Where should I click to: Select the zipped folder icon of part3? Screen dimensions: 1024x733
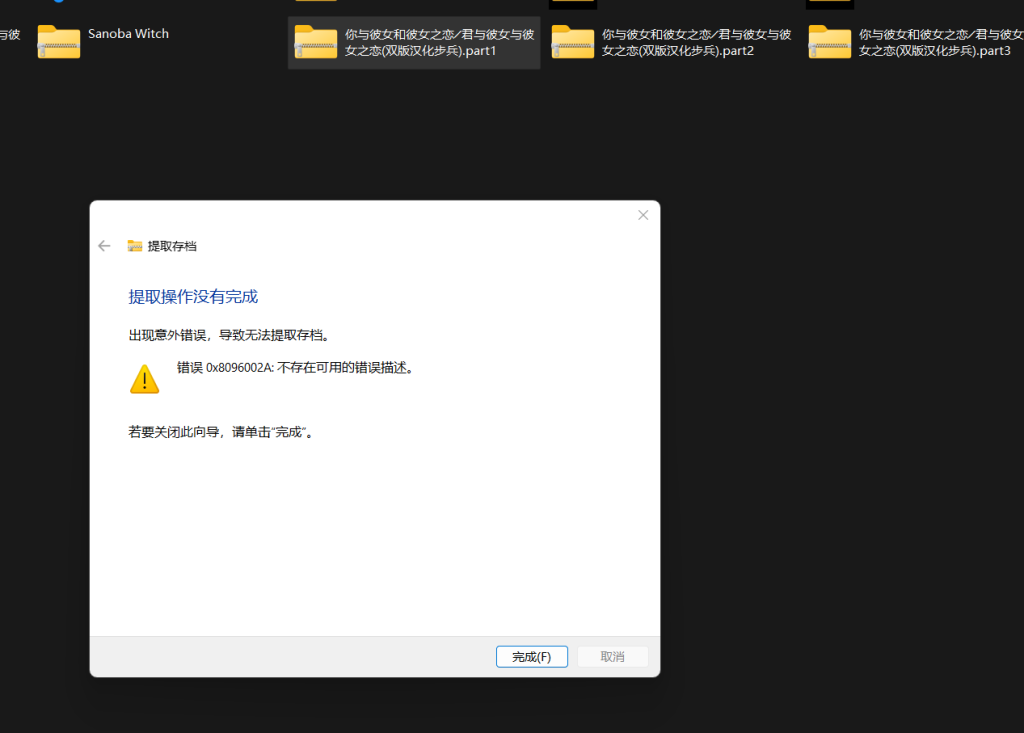click(x=829, y=42)
